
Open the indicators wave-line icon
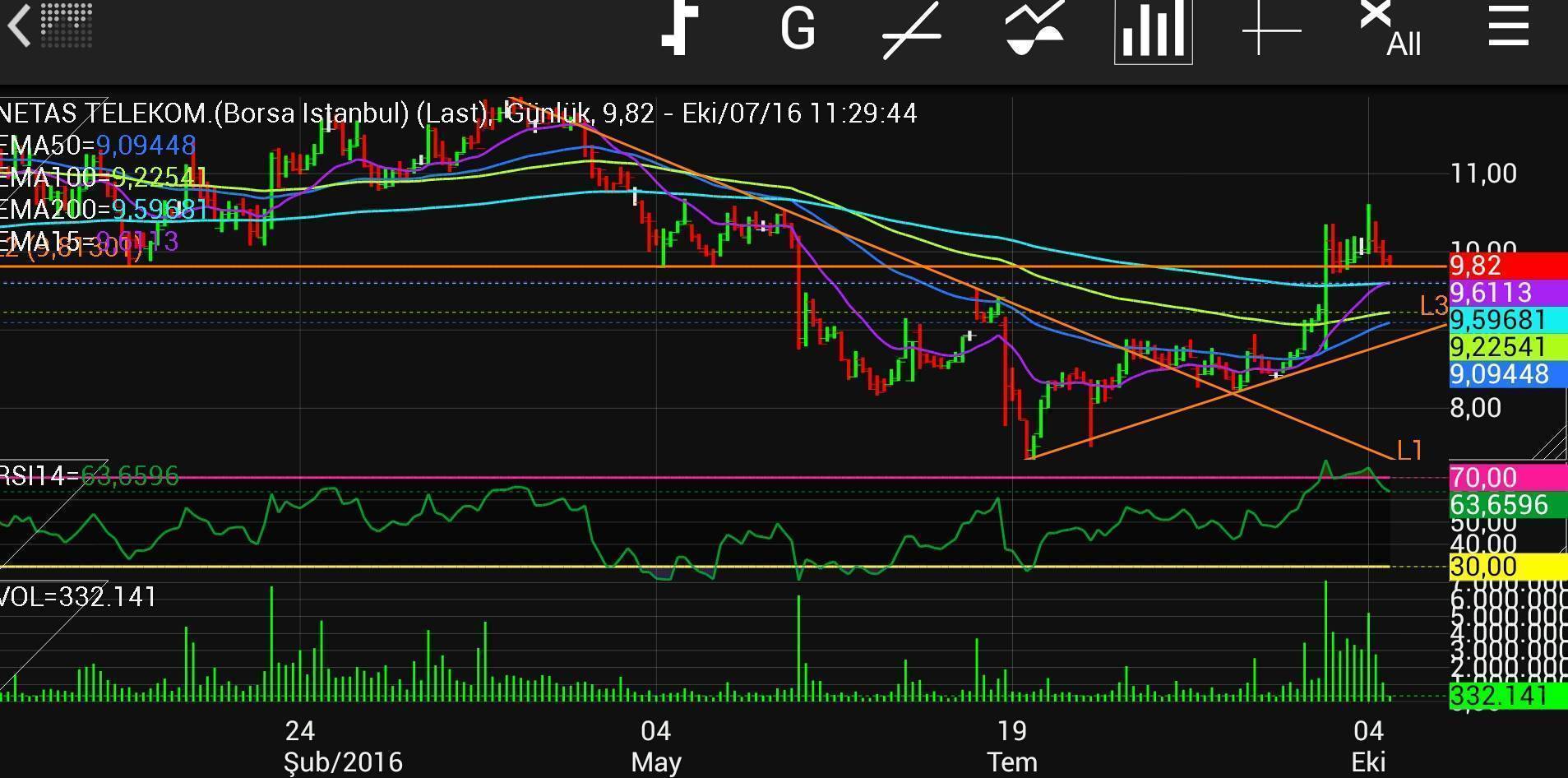pos(1034,30)
